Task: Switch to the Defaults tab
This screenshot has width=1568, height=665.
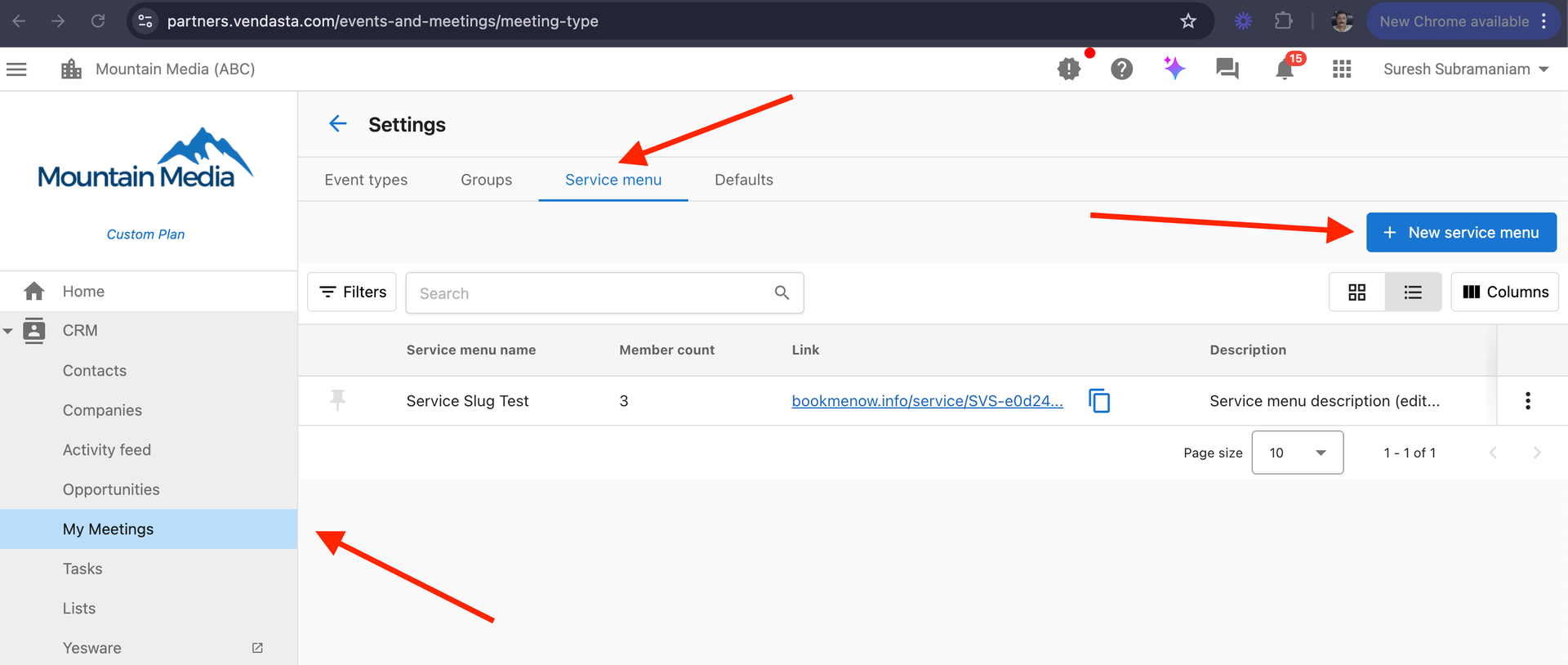Action: click(x=744, y=180)
